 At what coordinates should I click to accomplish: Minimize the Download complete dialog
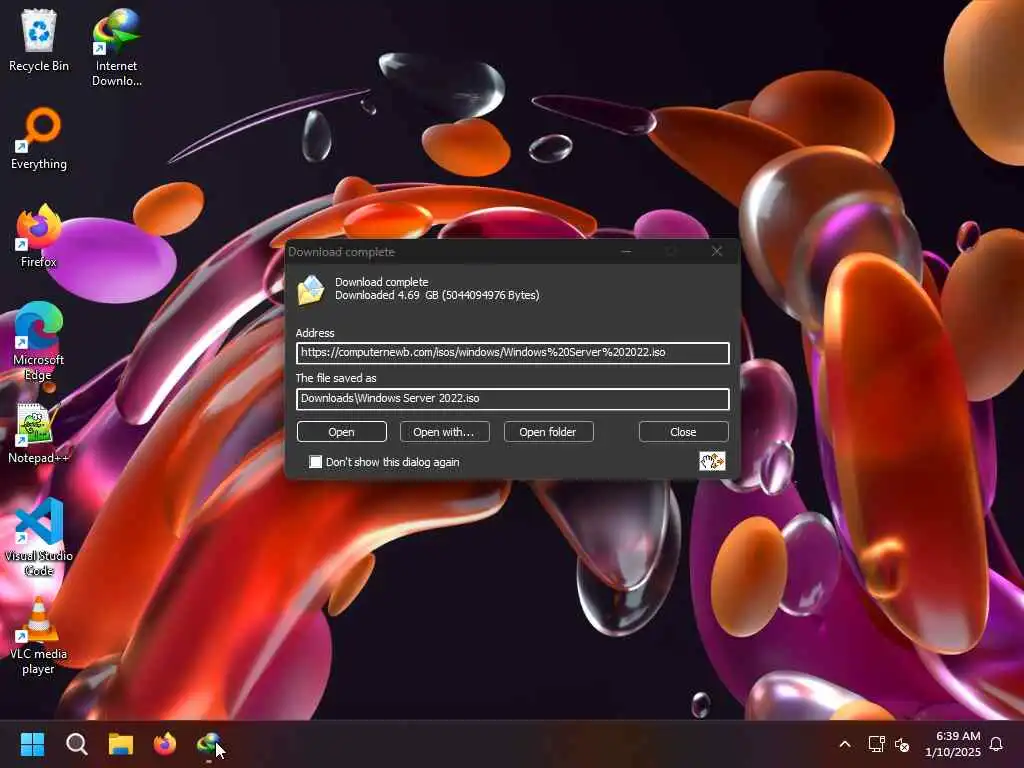point(626,251)
